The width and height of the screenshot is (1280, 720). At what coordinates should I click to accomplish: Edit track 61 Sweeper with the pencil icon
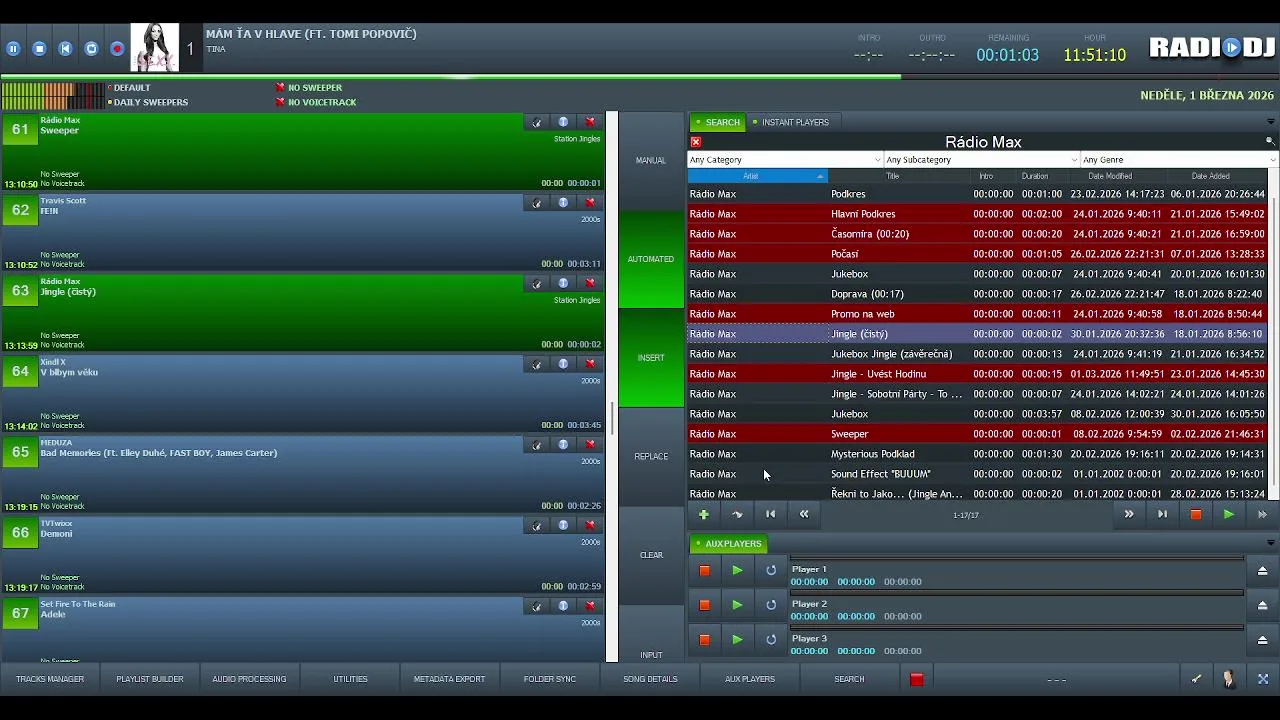point(537,122)
